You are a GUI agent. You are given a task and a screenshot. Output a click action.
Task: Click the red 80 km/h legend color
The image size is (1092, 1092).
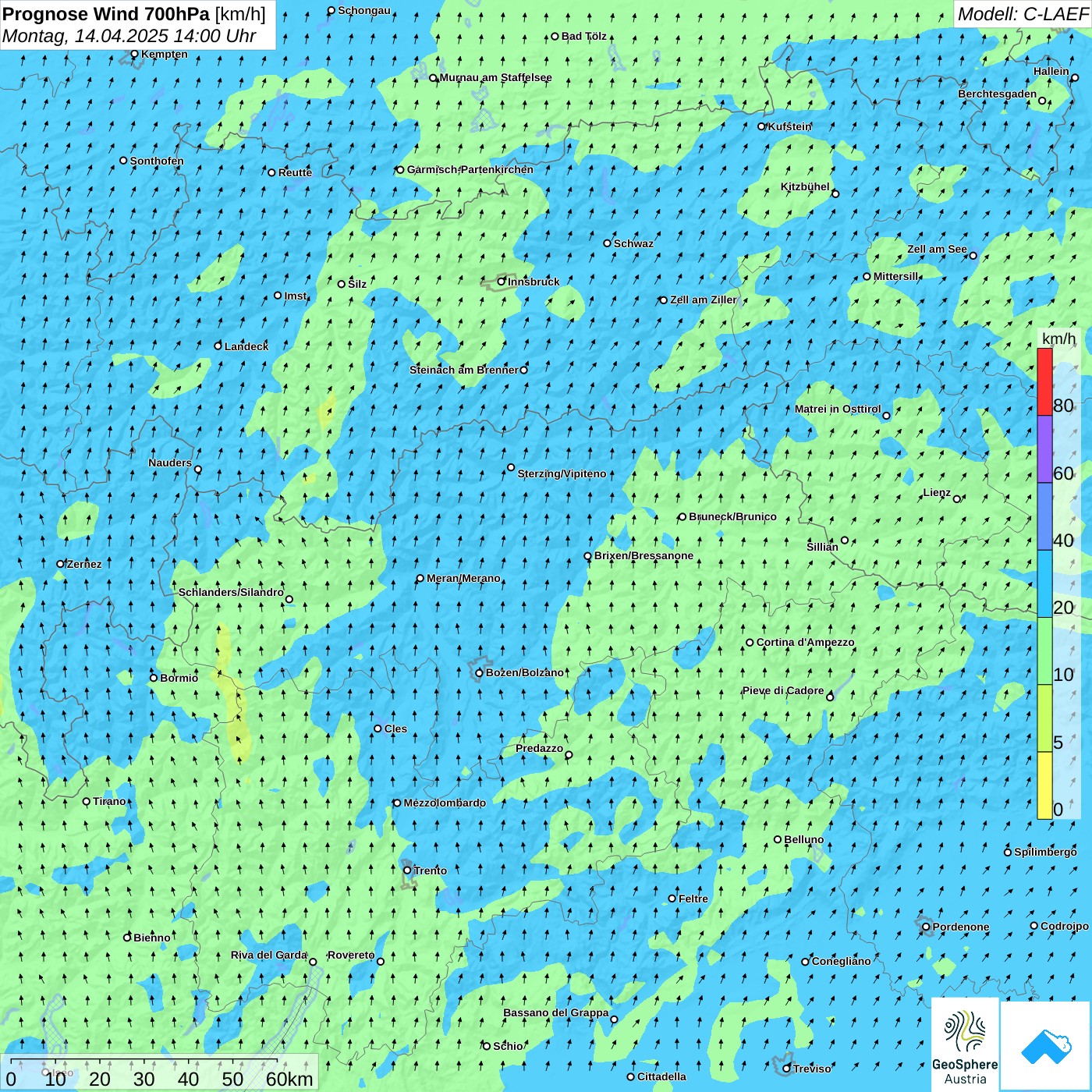[x=1044, y=381]
